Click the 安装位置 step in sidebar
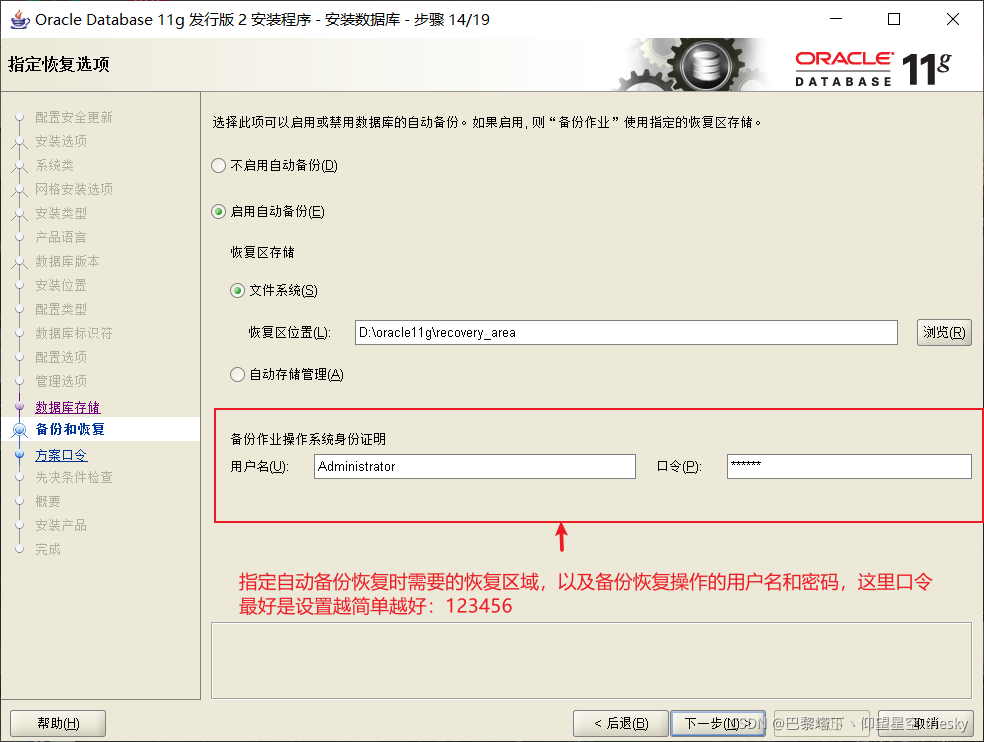Screen dimensions: 984x742 tap(61, 285)
